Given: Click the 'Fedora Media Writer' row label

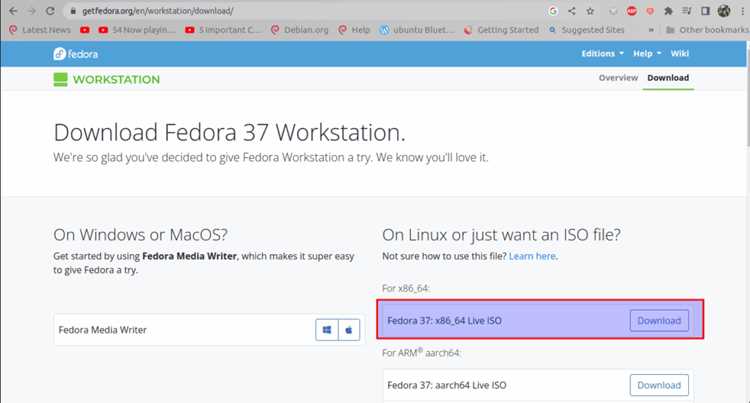Looking at the screenshot, I should point(102,330).
